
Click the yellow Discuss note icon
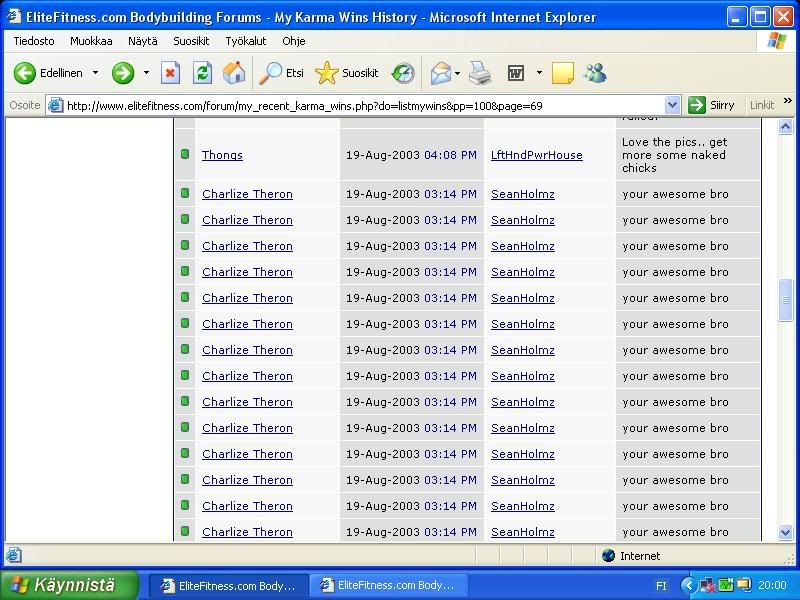(x=562, y=73)
